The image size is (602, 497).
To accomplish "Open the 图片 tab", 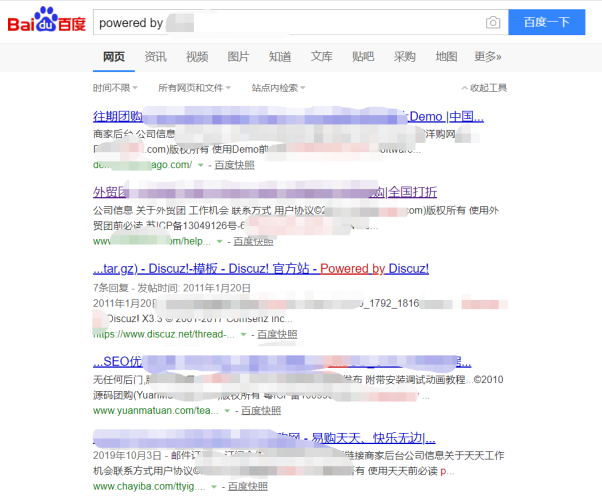I will click(x=238, y=57).
